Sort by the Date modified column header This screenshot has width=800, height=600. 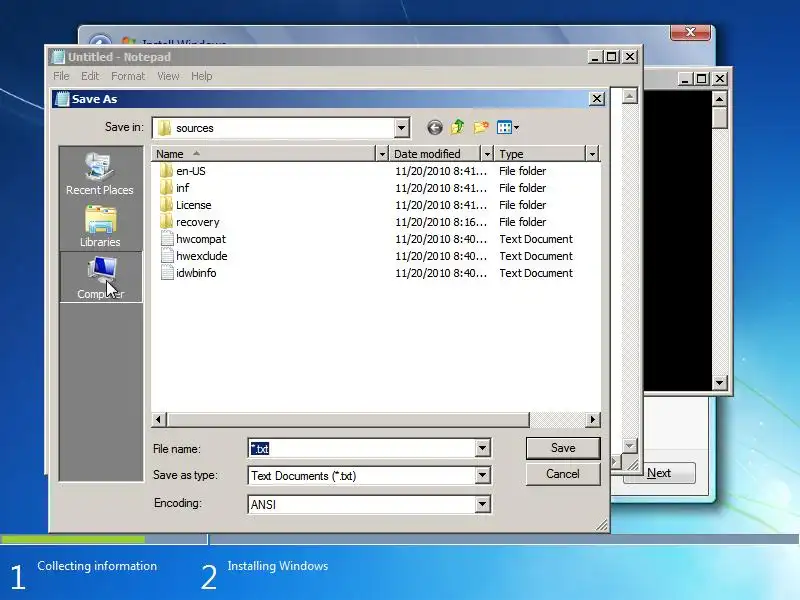pos(435,154)
